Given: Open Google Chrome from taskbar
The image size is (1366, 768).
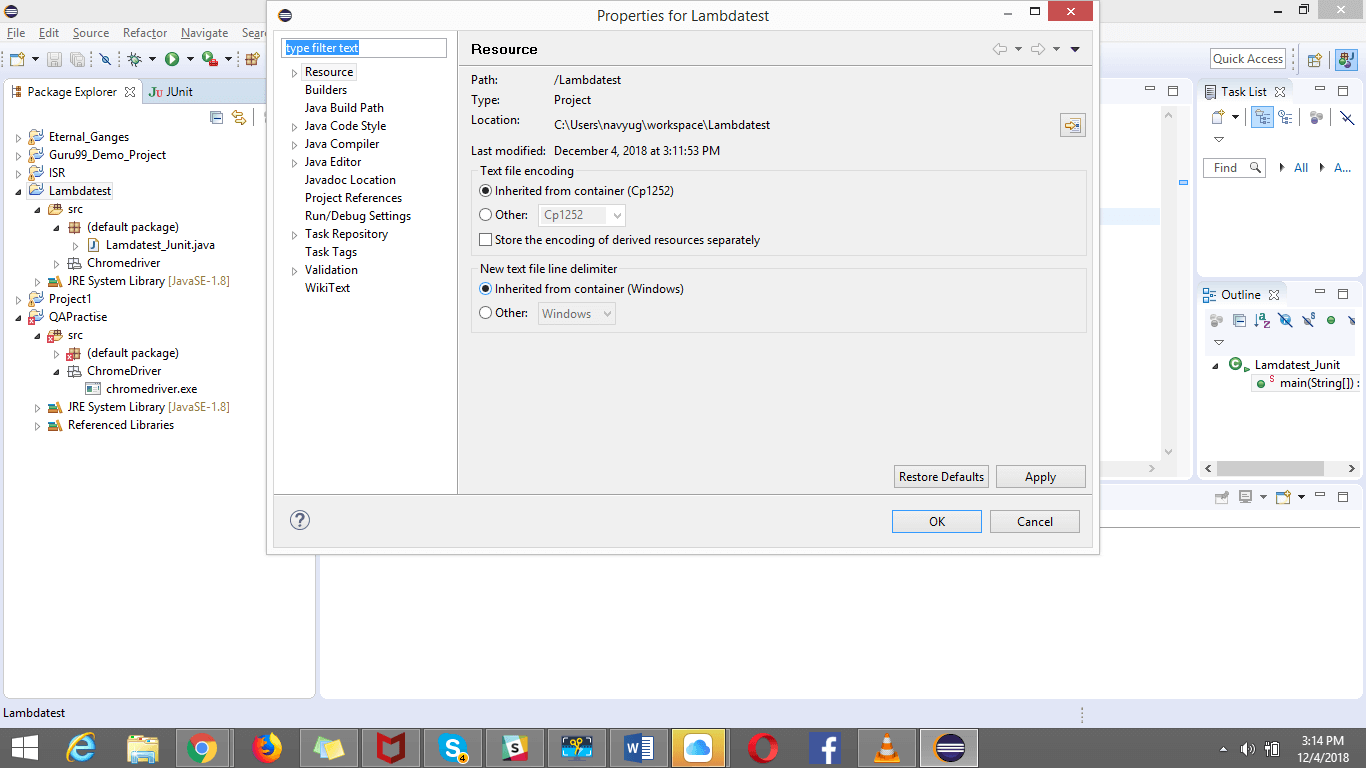Looking at the screenshot, I should click(202, 748).
